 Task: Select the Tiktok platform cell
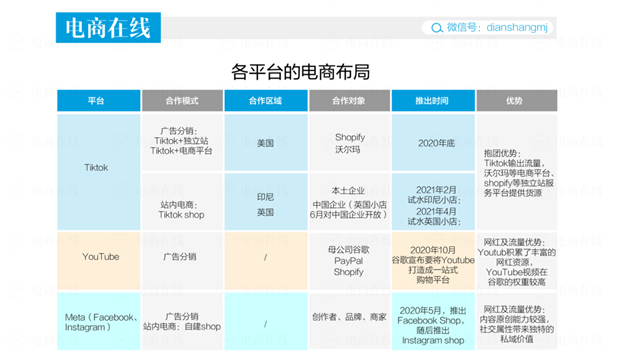[x=98, y=172]
